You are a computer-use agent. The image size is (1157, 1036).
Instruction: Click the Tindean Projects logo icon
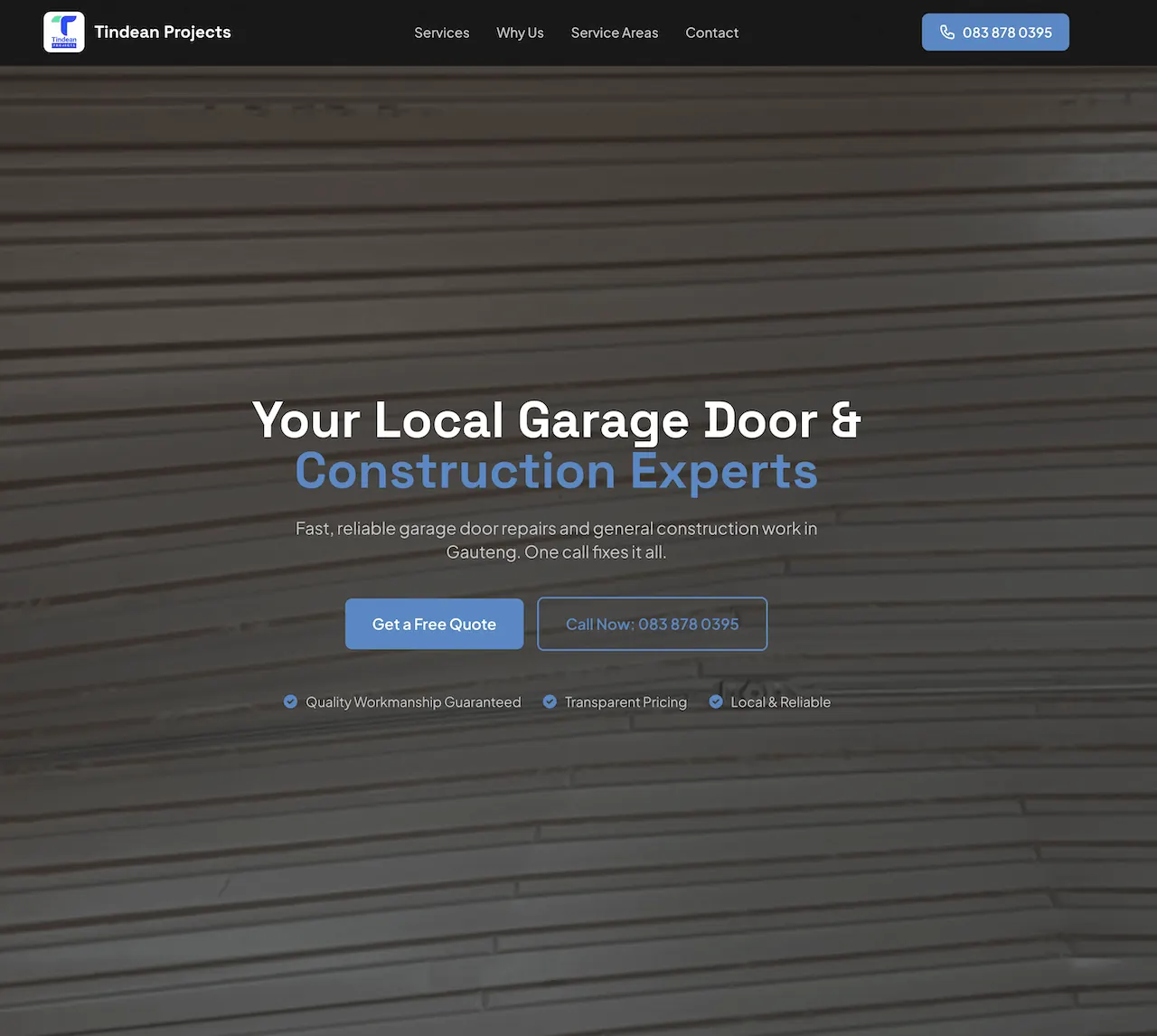[63, 32]
